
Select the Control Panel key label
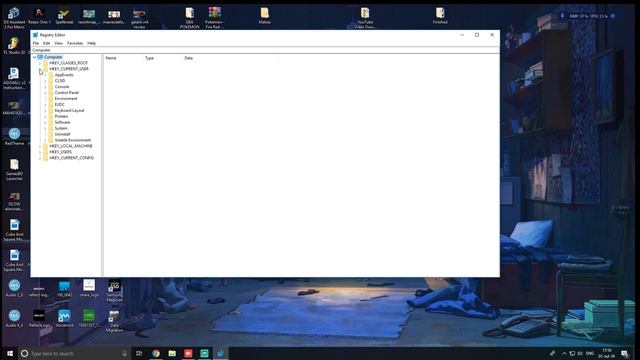pyautogui.click(x=67, y=93)
